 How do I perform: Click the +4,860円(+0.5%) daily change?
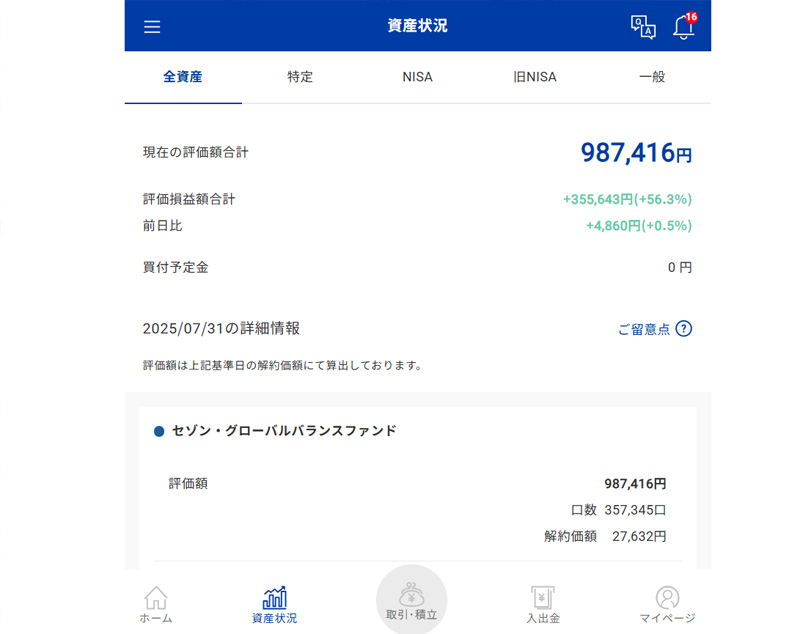[x=639, y=226]
